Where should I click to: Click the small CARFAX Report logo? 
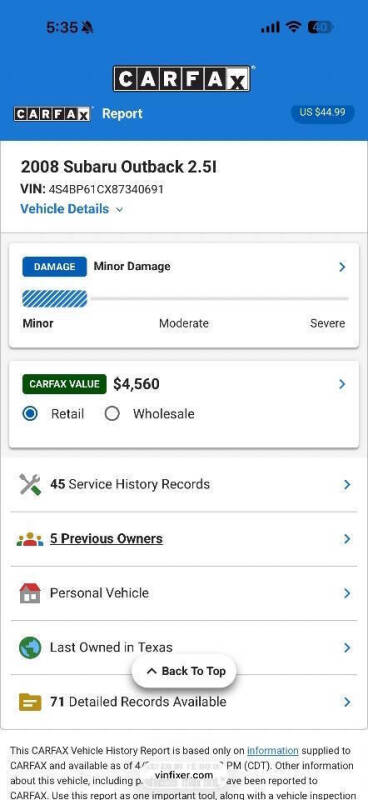click(x=53, y=114)
